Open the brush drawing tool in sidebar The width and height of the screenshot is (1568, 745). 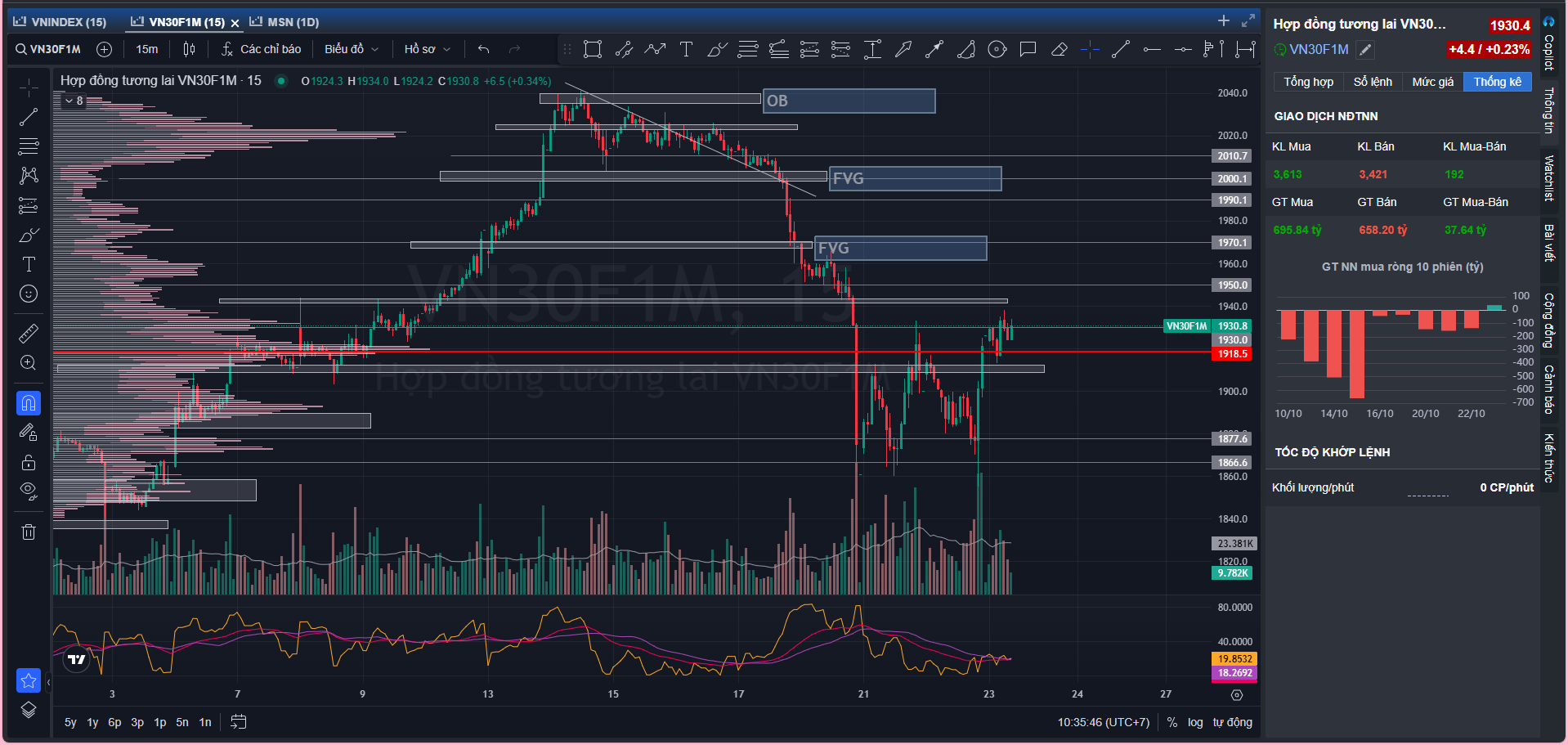pyautogui.click(x=29, y=235)
